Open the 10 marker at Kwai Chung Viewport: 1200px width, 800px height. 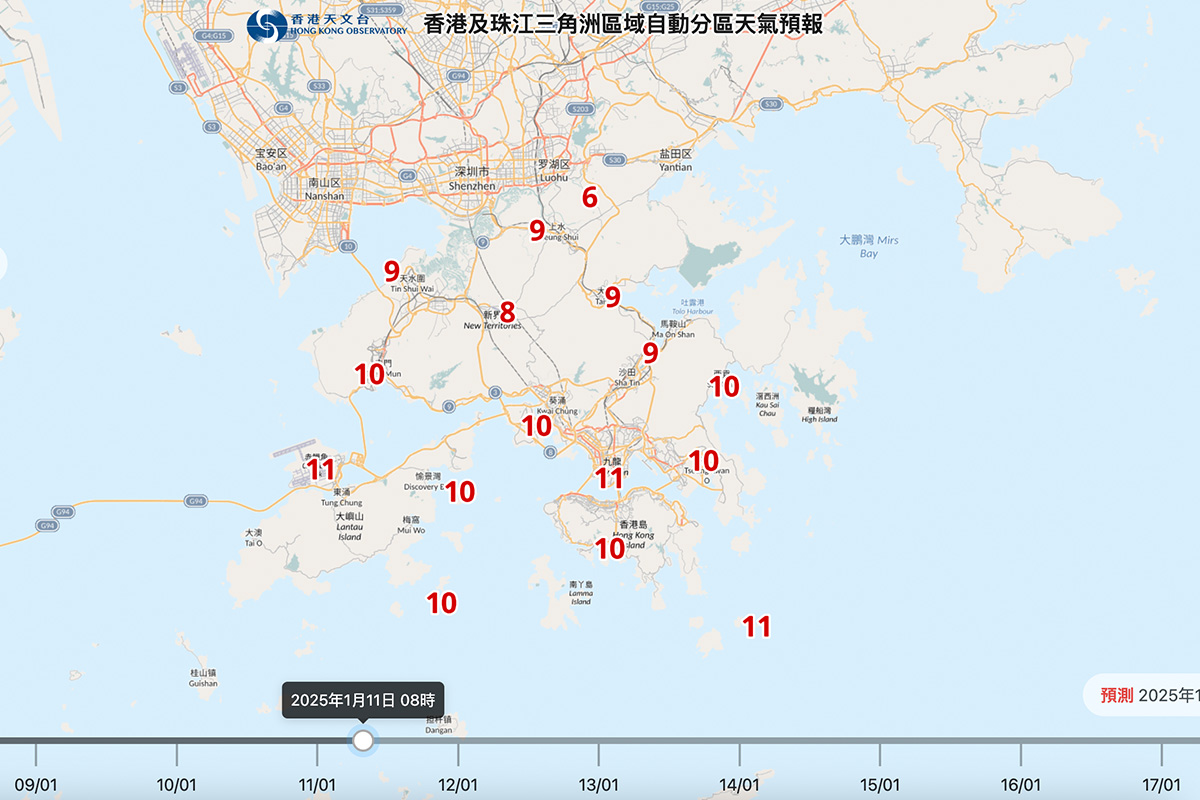(x=537, y=425)
